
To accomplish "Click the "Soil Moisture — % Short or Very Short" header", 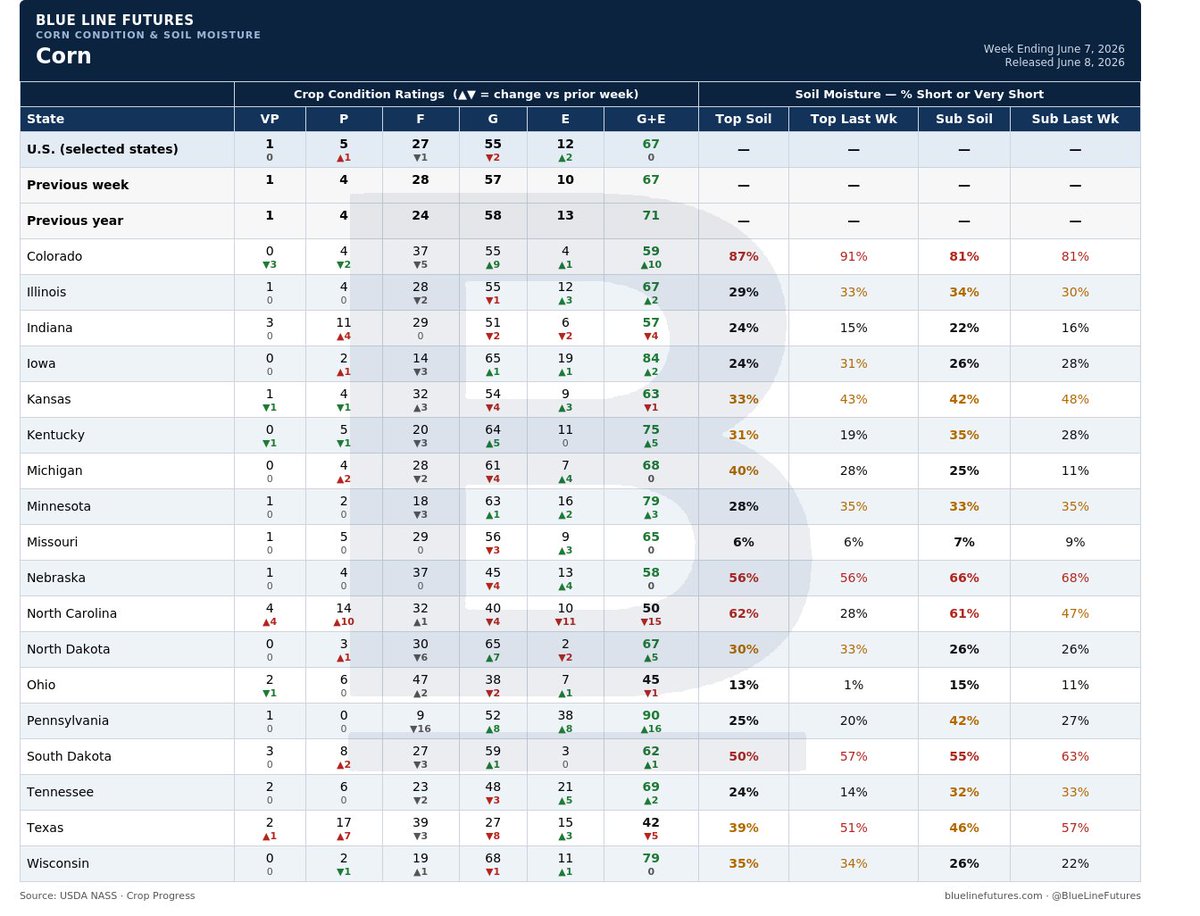I will tap(919, 94).
